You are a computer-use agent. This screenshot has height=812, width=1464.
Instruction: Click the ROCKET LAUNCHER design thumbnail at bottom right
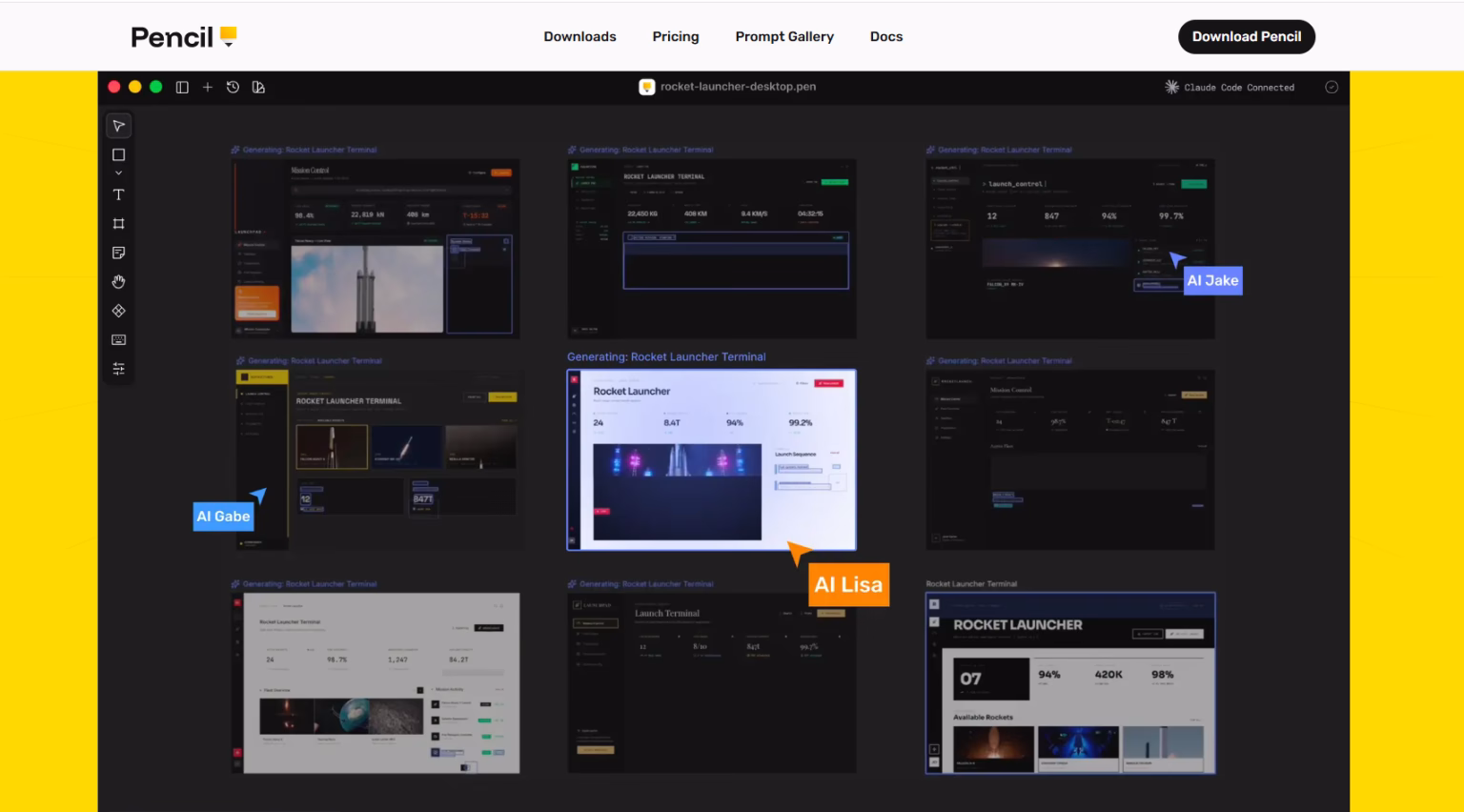pyautogui.click(x=1070, y=682)
